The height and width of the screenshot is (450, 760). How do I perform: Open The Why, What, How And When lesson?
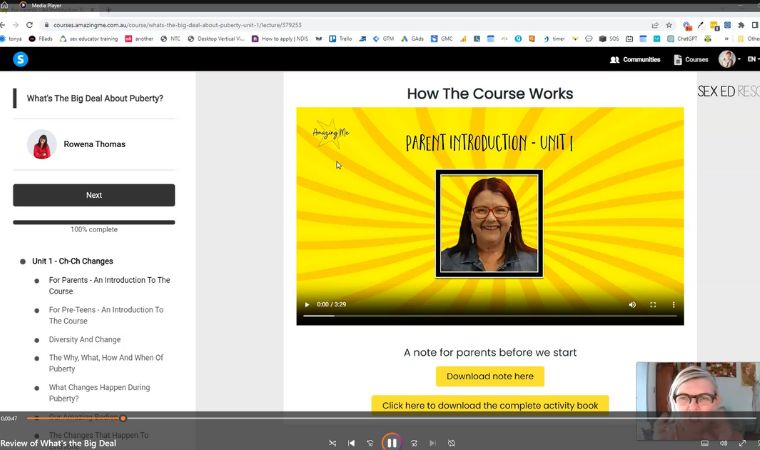pyautogui.click(x=106, y=363)
